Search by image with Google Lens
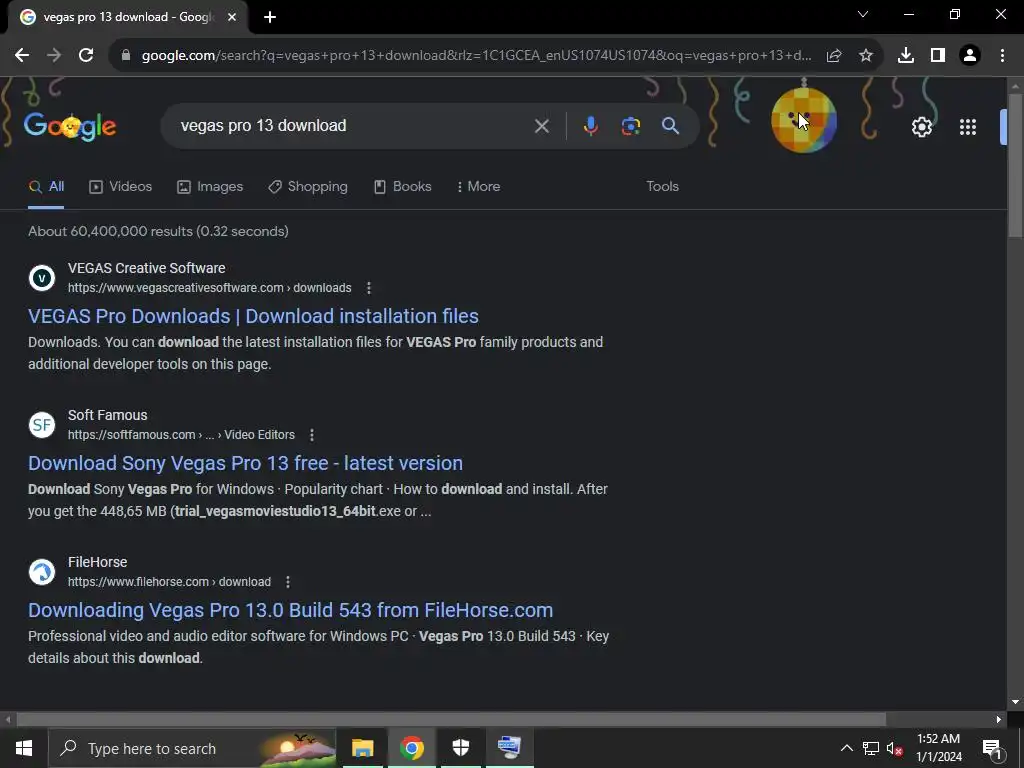Viewport: 1024px width, 768px height. pyautogui.click(x=631, y=126)
